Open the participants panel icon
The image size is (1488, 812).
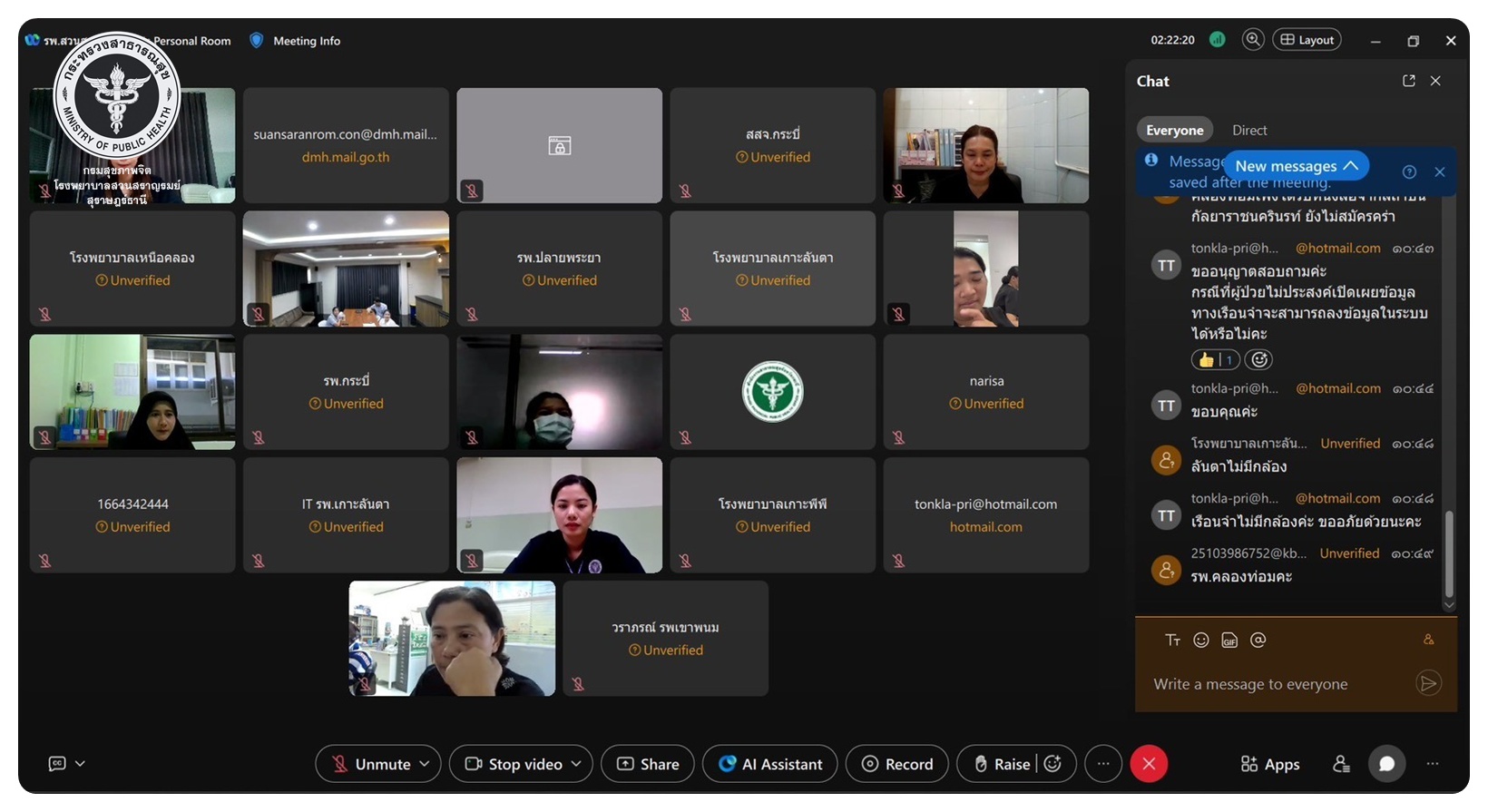(x=1341, y=764)
